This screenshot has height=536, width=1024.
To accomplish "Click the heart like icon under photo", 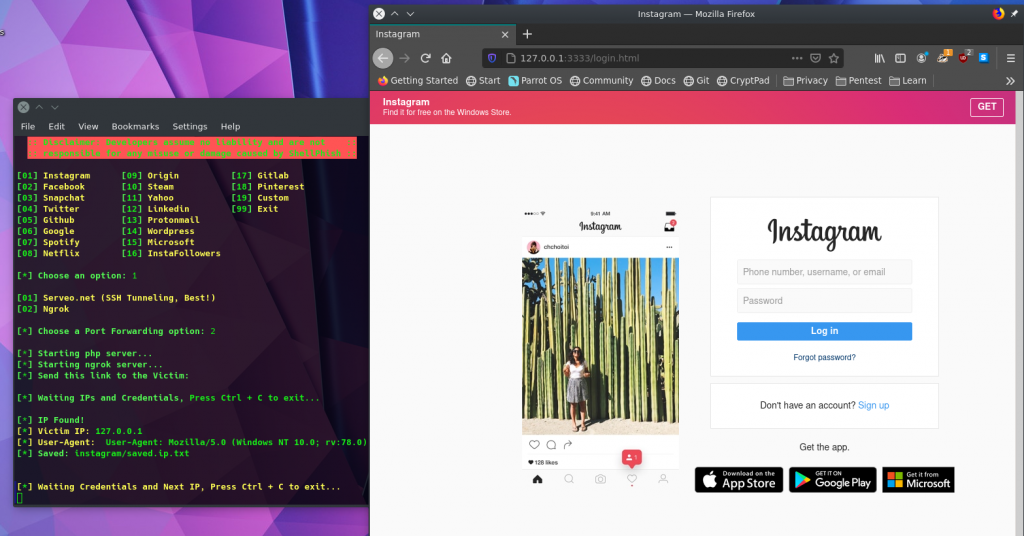I will point(534,445).
